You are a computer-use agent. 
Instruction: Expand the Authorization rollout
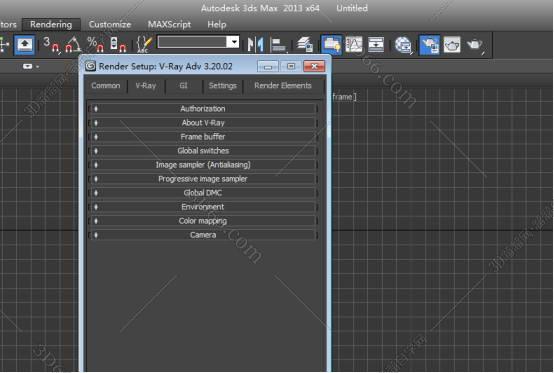(203, 109)
